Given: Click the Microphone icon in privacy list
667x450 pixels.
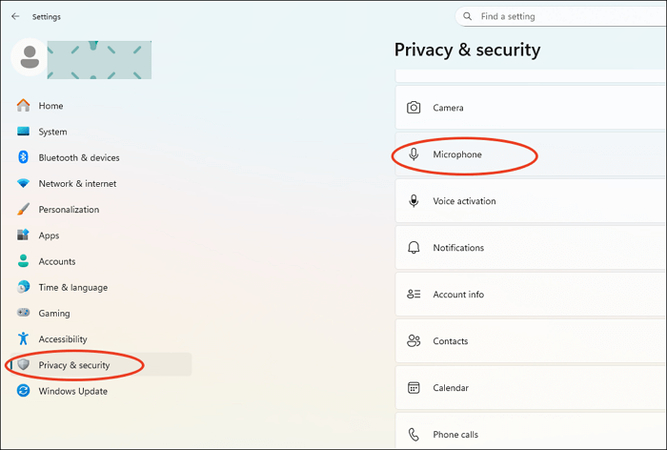Looking at the screenshot, I should pos(414,155).
